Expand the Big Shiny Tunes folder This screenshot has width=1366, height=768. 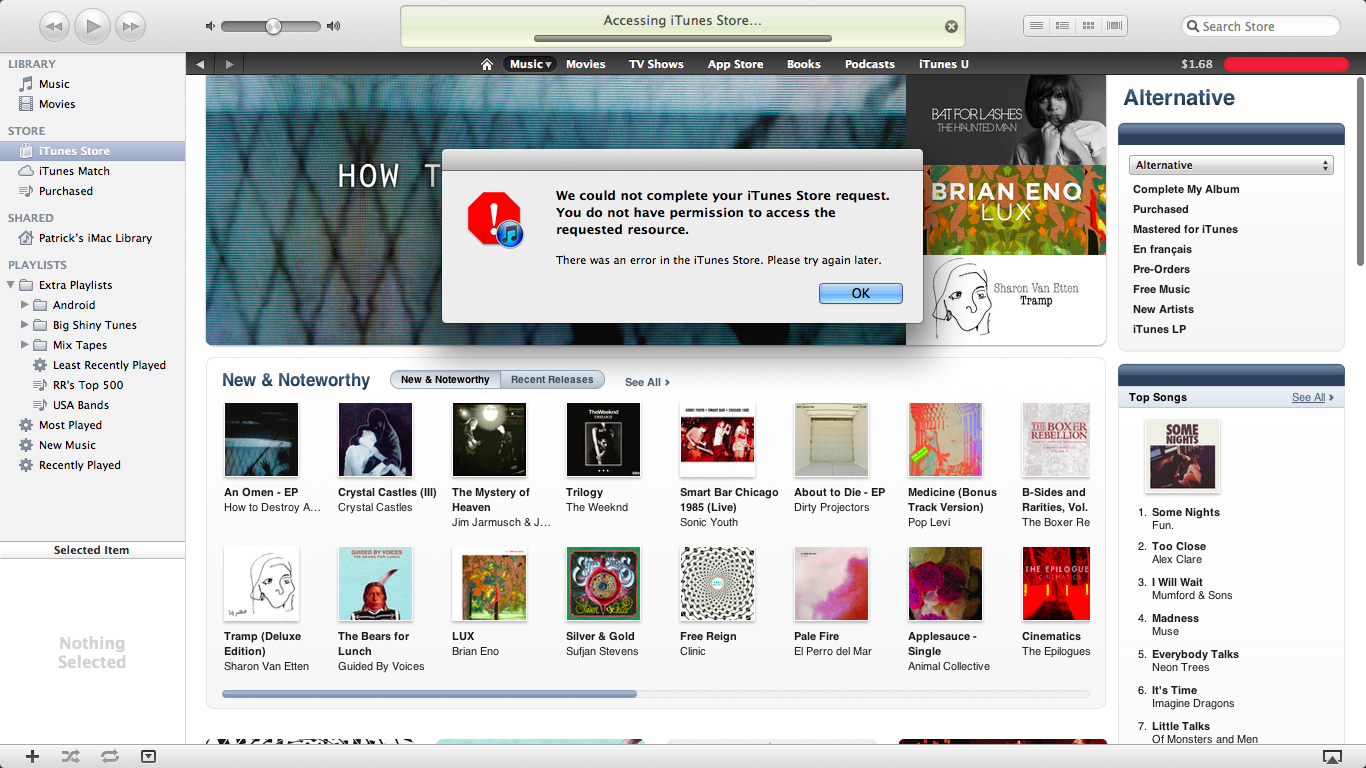coord(25,325)
